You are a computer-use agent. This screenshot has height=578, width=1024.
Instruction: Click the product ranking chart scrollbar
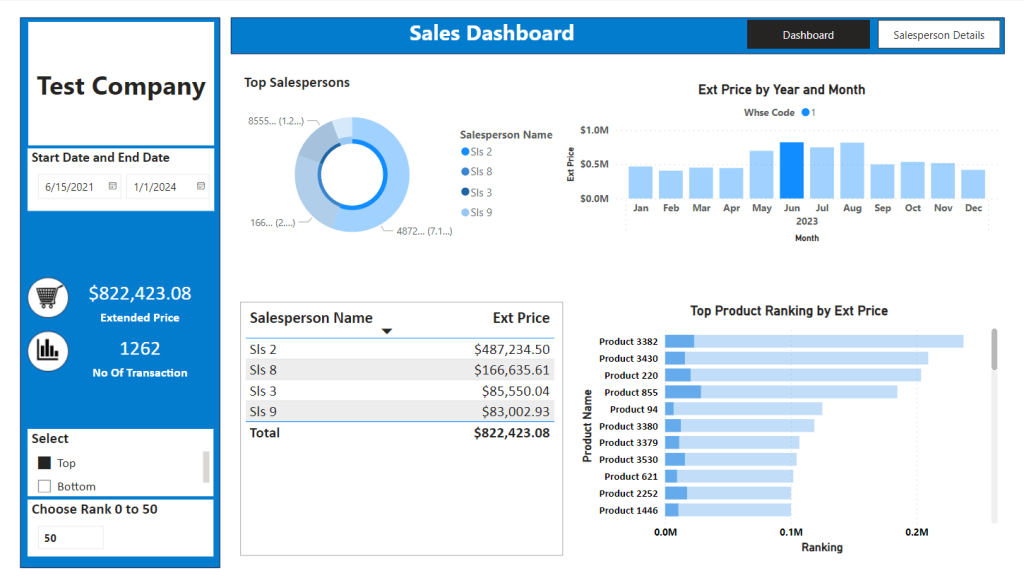(994, 349)
